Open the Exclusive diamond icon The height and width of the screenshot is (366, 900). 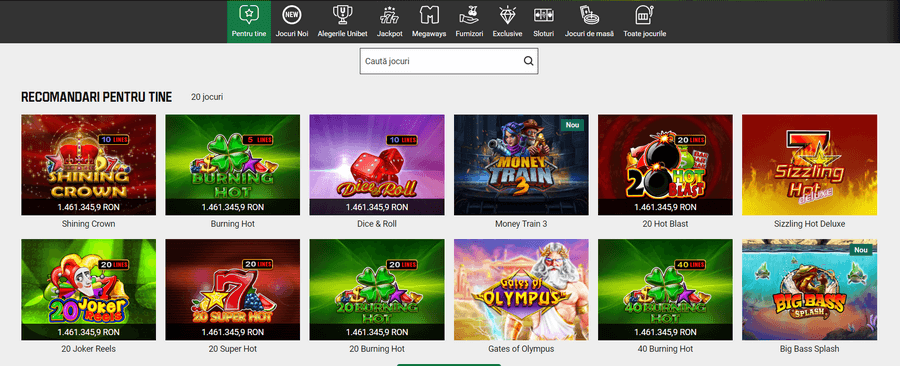pyautogui.click(x=507, y=14)
